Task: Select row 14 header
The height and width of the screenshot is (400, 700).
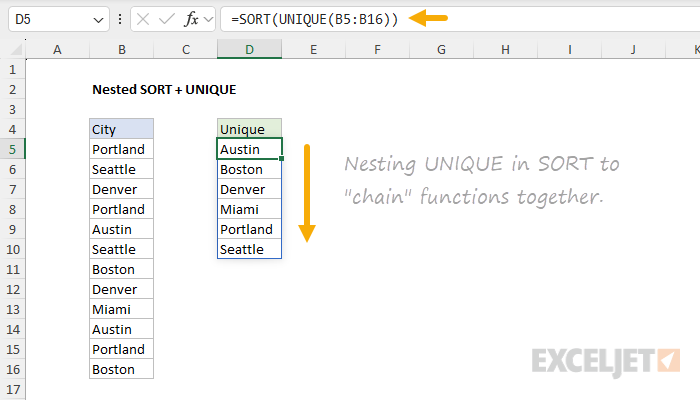Action: 12,329
